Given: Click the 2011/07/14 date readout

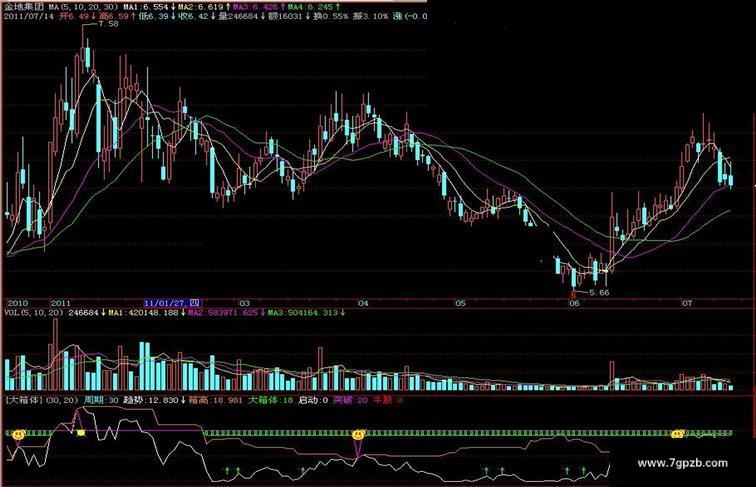Looking at the screenshot, I should tap(29, 16).
